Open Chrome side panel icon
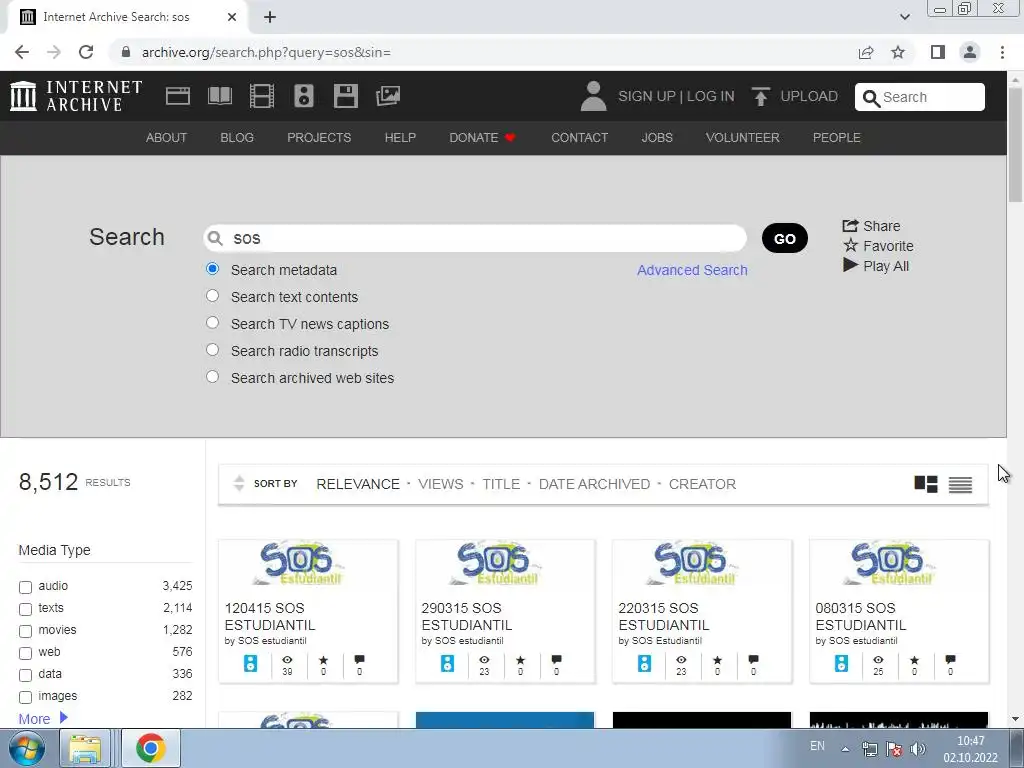Screen dimensions: 1024x768 point(938,52)
